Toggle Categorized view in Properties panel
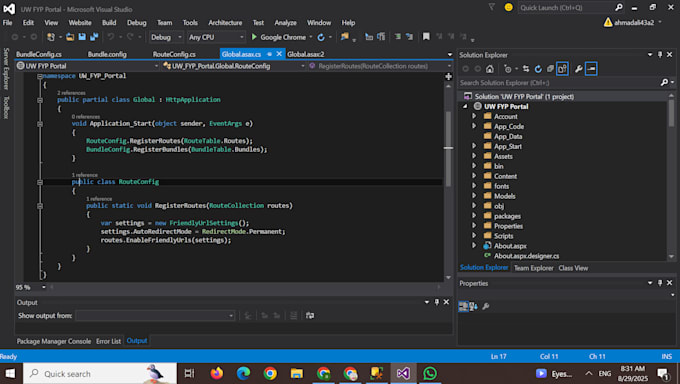680x384 pixels. 463,306
